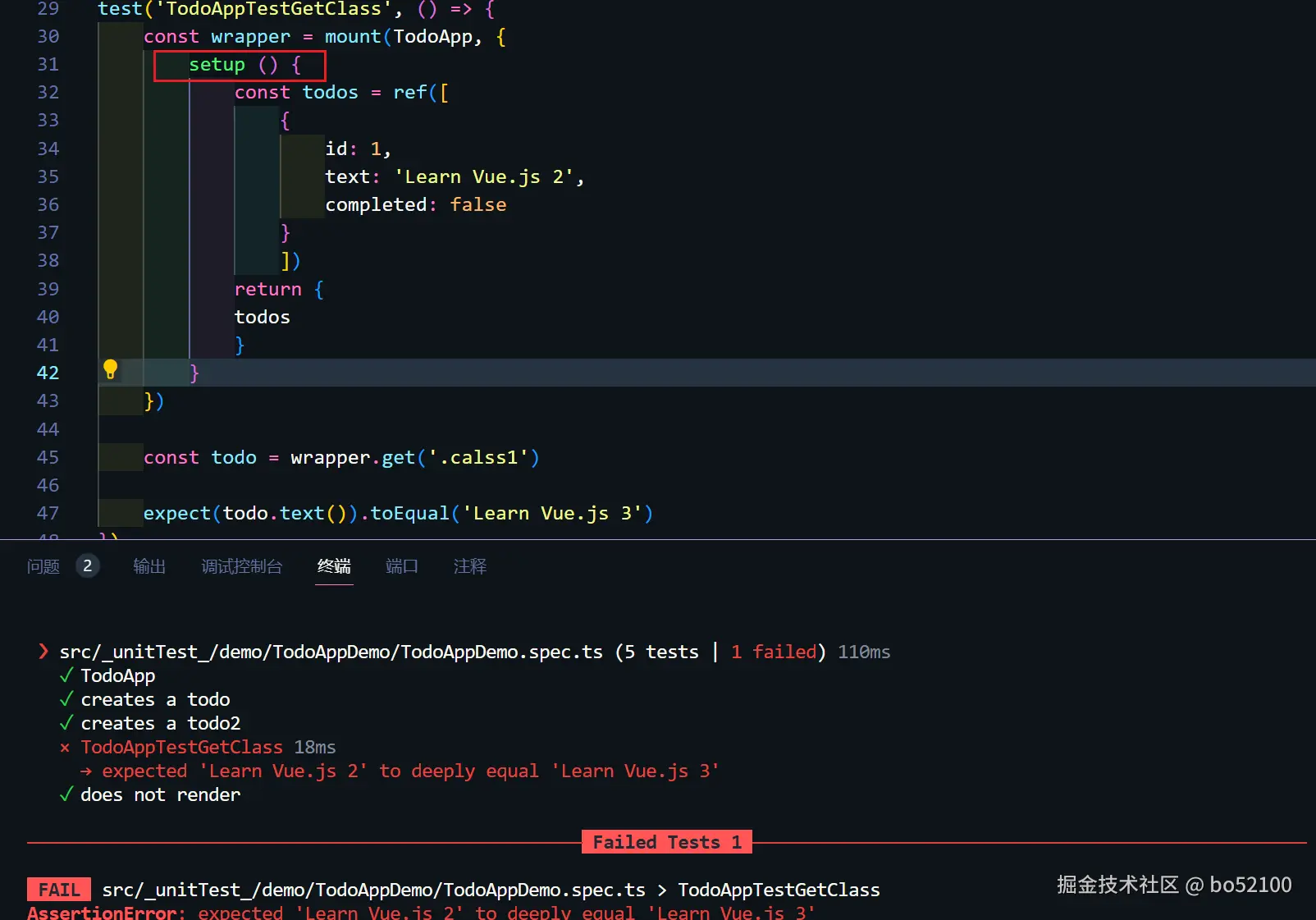Image resolution: width=1316 pixels, height=920 pixels.
Task: Click the expect(todo.text()) assertion on line 47
Action: [398, 513]
